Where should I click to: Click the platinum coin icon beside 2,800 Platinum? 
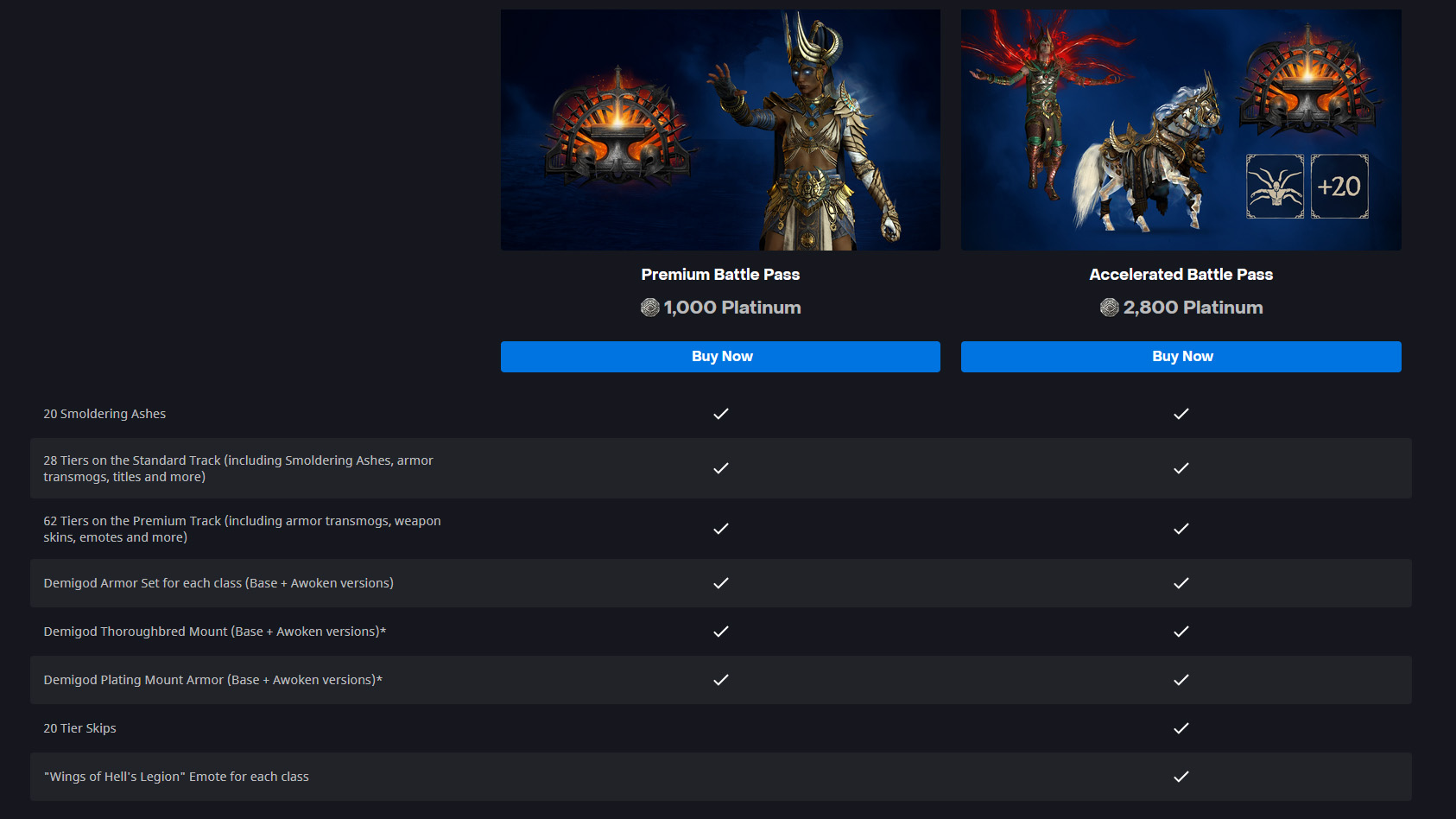[1110, 308]
